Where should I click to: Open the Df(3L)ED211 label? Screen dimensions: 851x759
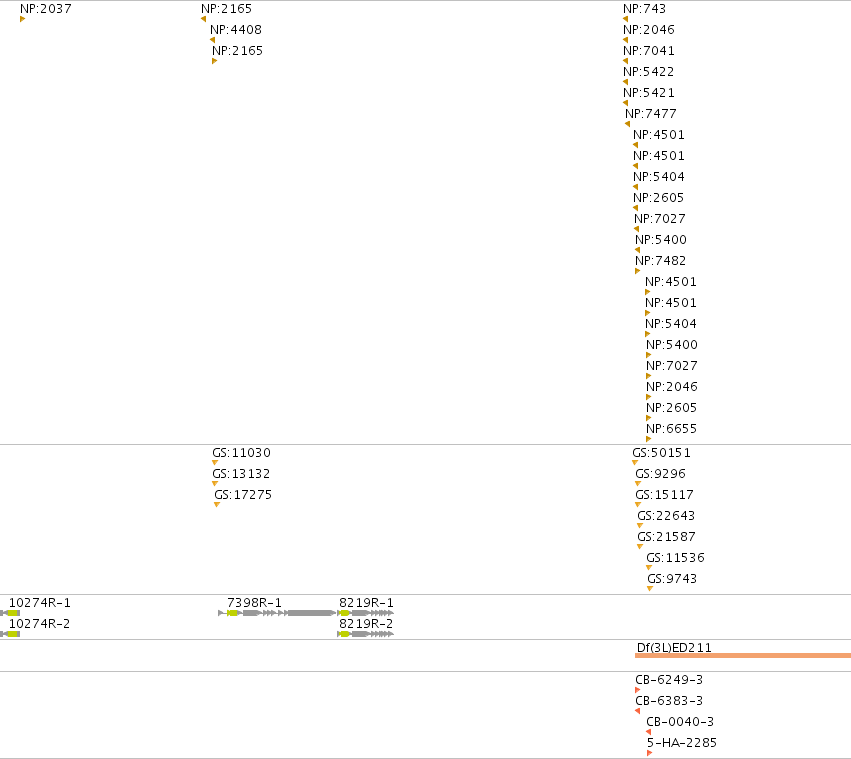pyautogui.click(x=674, y=647)
